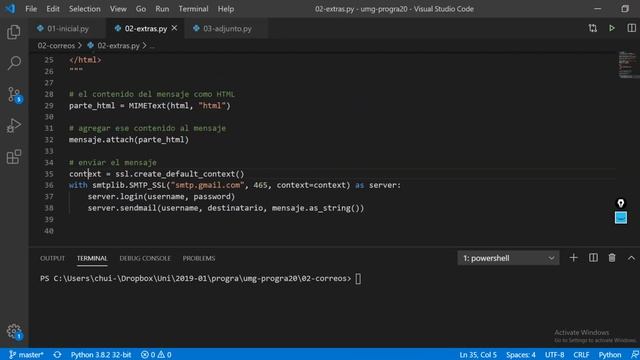The width and height of the screenshot is (640, 360).
Task: Change indentation via Spaces: 4
Action: [521, 355]
